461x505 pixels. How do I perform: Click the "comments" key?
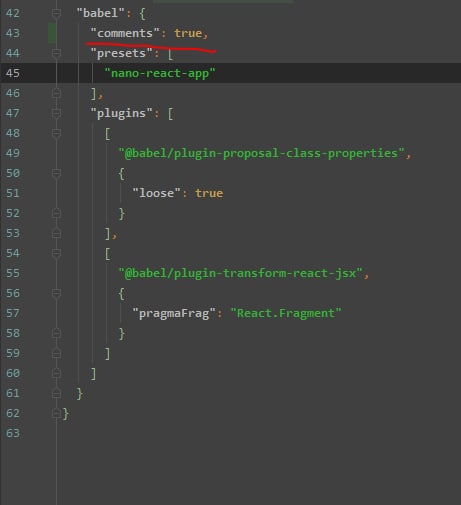[x=125, y=33]
